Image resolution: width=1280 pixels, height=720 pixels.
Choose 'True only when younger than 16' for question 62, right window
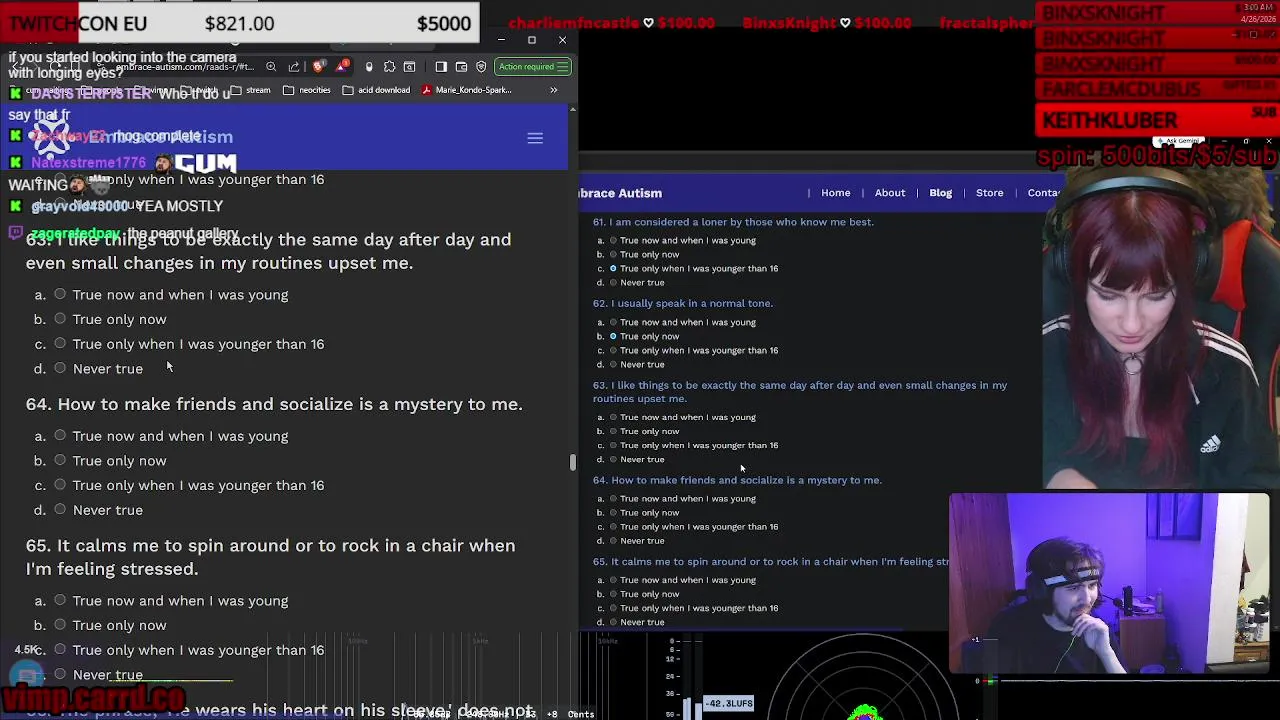coord(613,350)
